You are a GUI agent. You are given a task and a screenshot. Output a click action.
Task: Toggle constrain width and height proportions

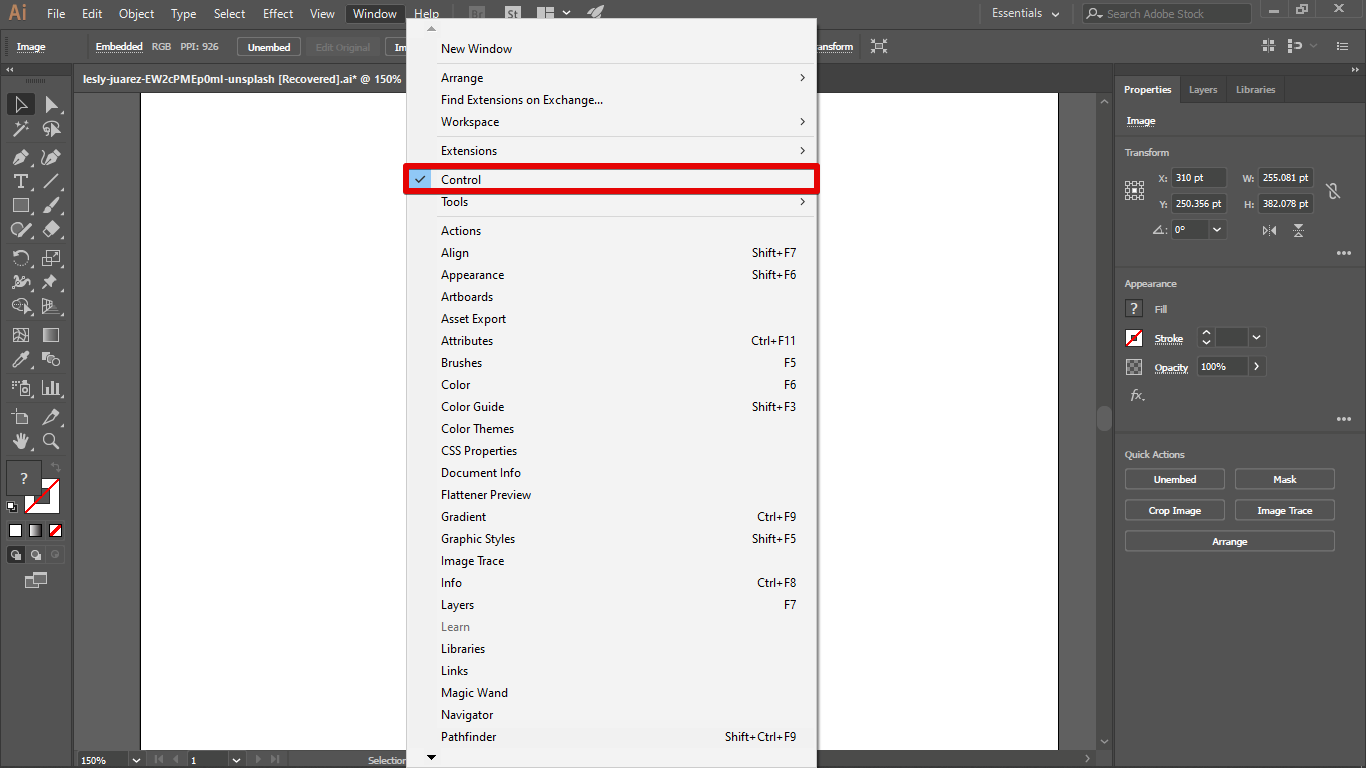1332,191
